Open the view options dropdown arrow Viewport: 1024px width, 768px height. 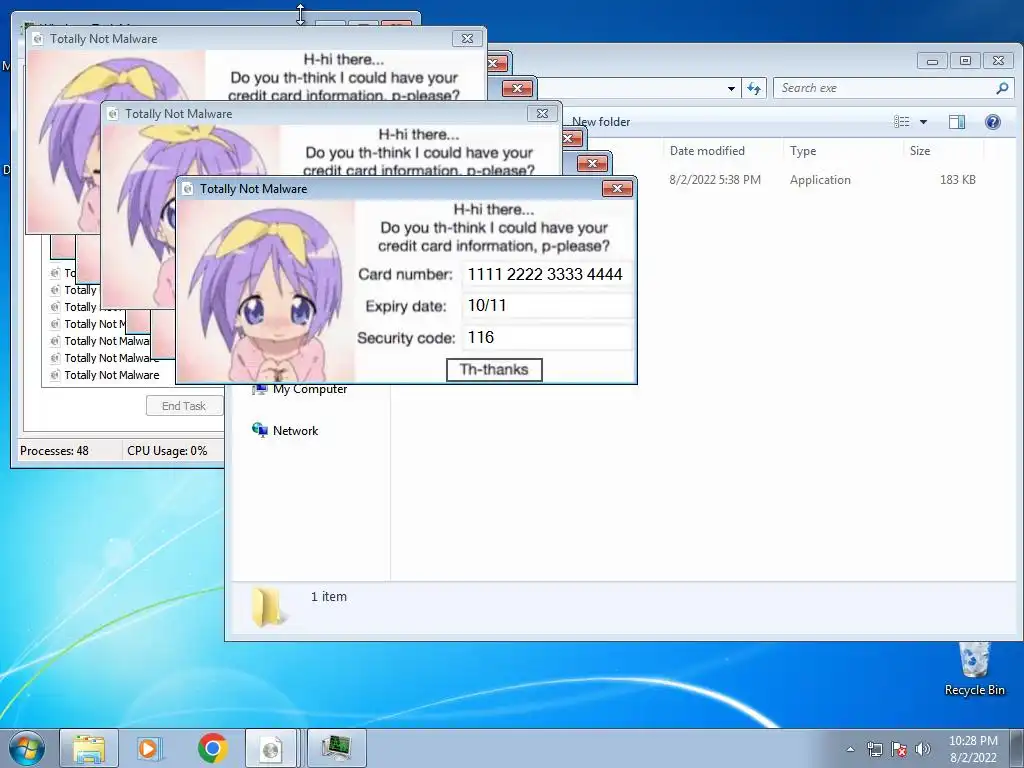923,121
